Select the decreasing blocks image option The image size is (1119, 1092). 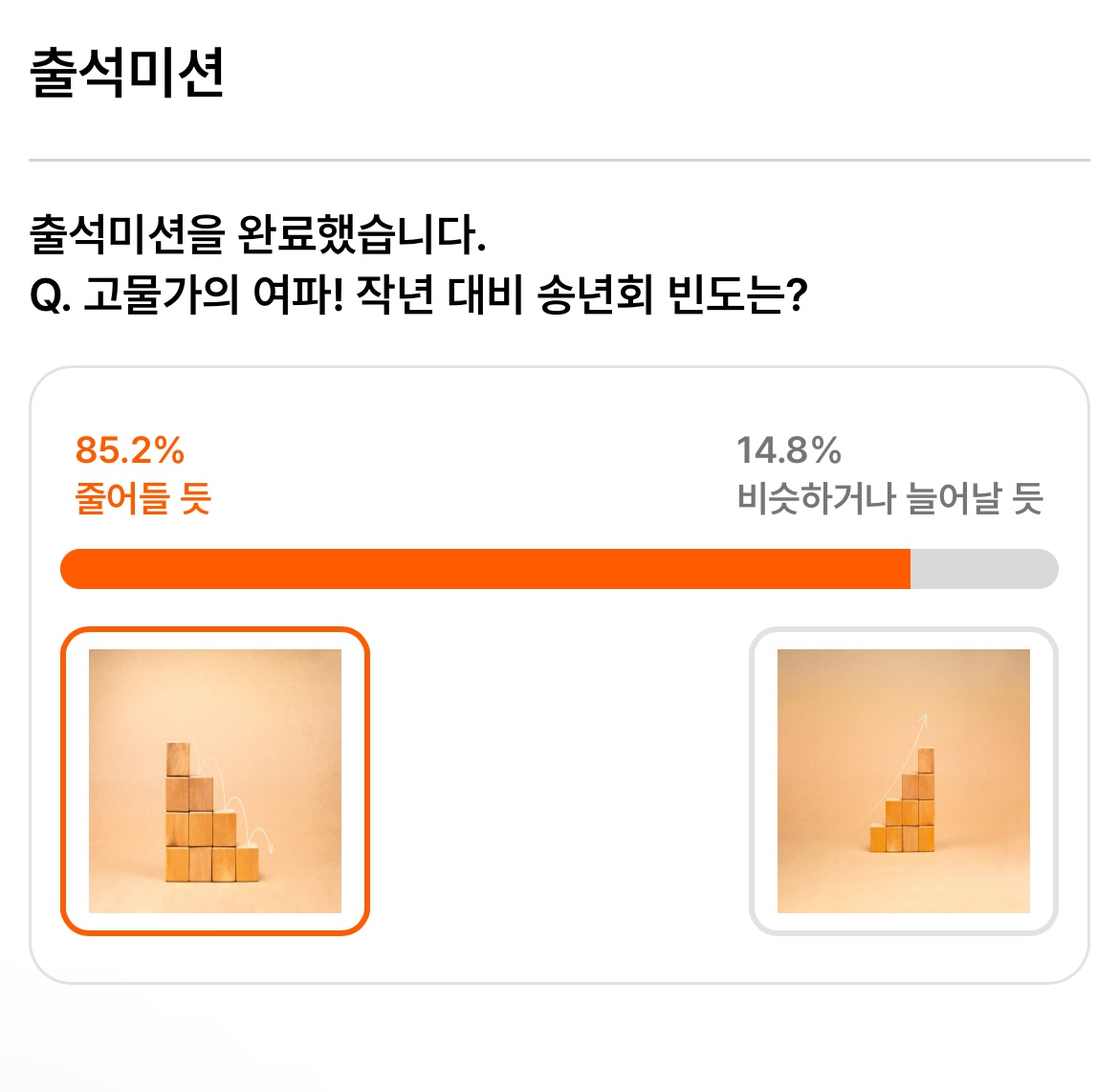click(215, 781)
